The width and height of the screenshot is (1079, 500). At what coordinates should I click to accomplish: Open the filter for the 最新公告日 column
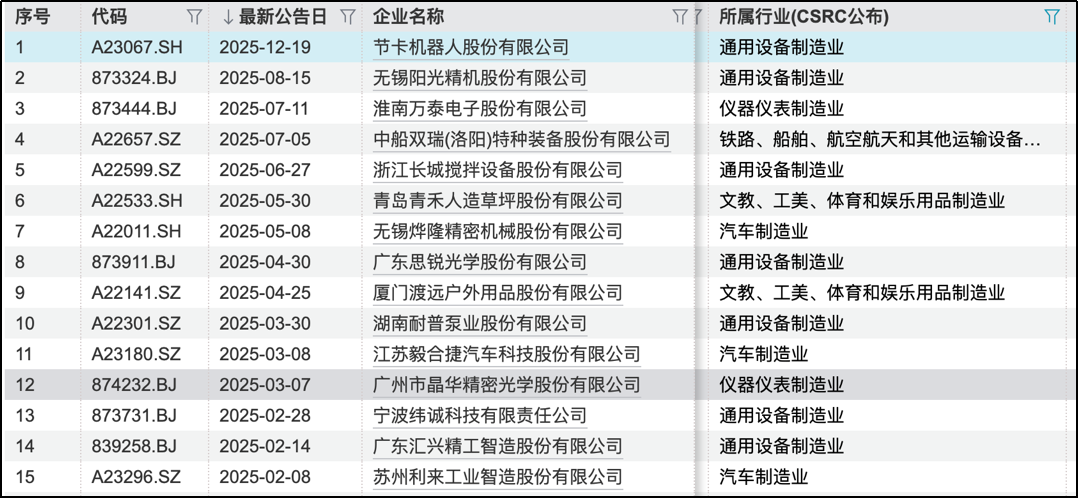(347, 17)
